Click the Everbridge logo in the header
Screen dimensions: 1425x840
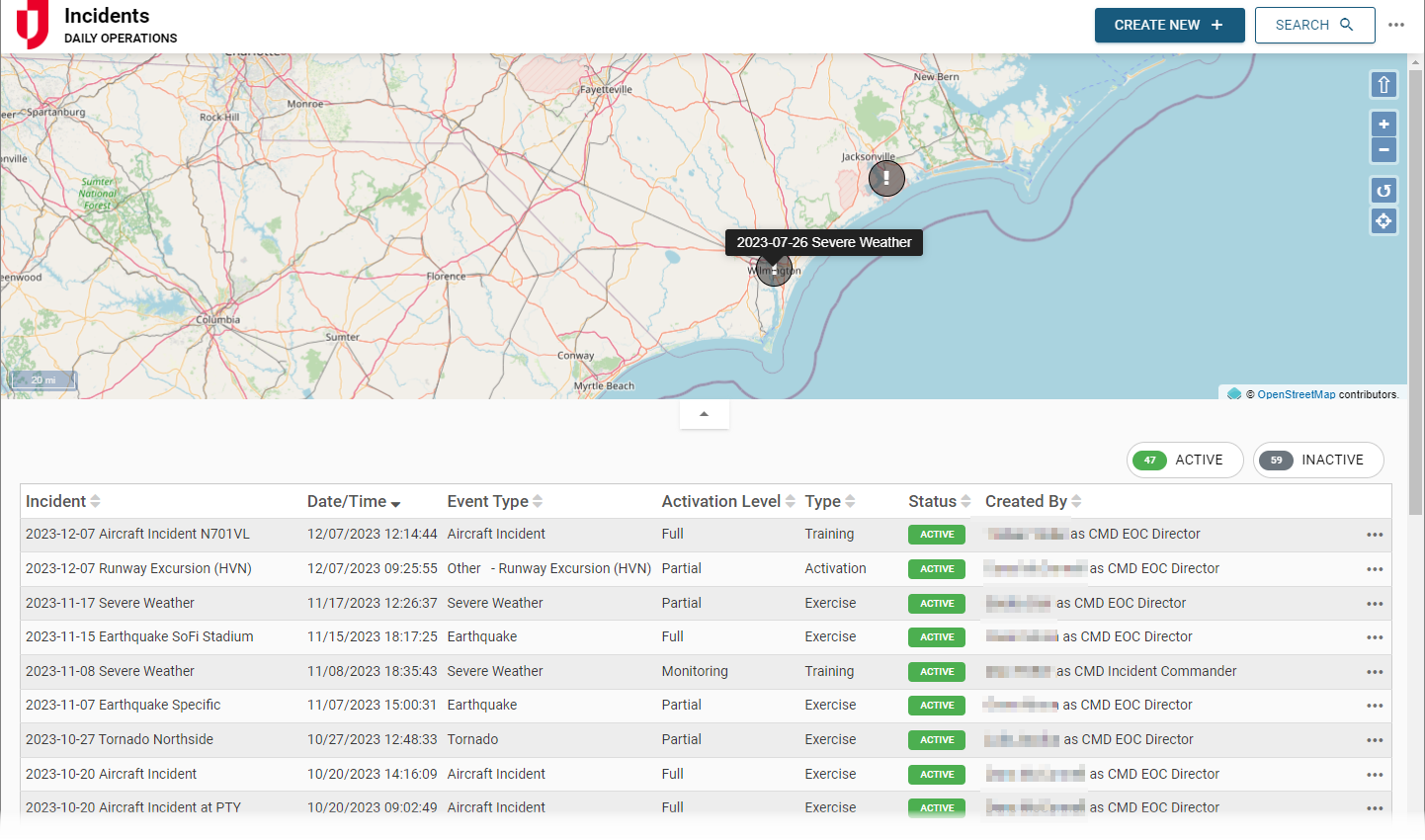tap(33, 24)
